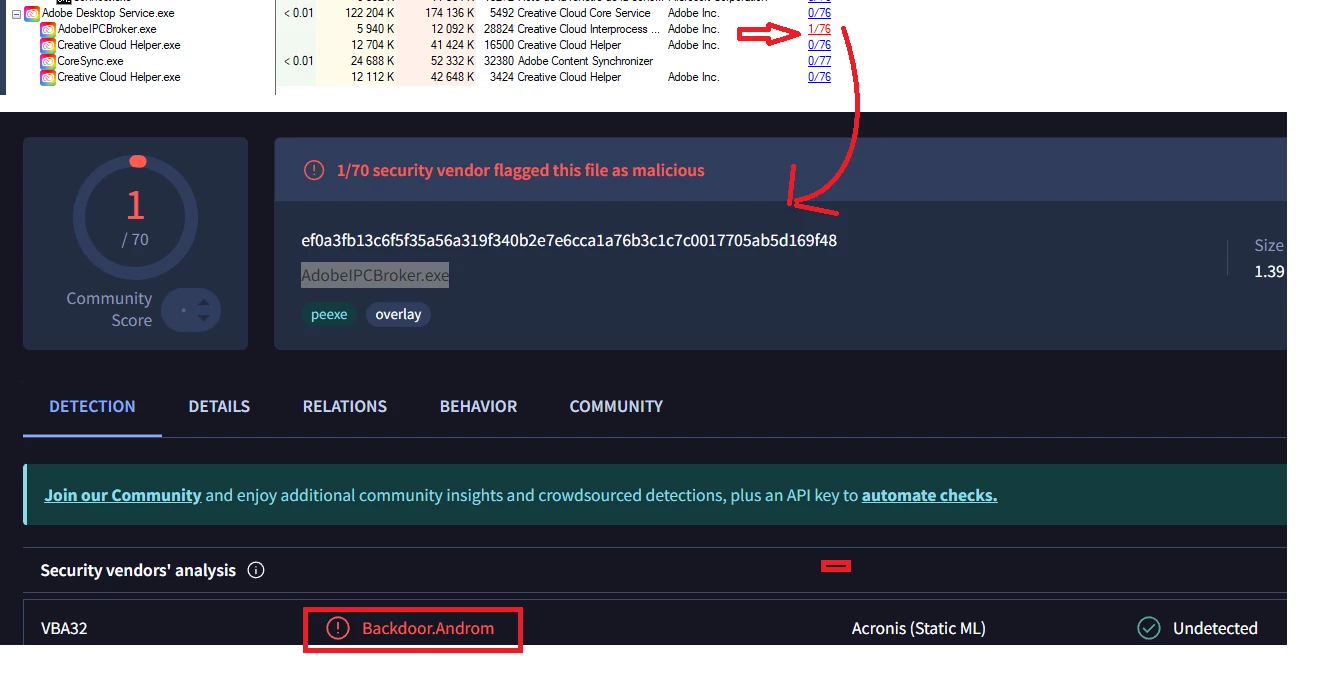Screen dimensions: 1322x674
Task: Open the RELATIONS tab
Action: point(345,406)
